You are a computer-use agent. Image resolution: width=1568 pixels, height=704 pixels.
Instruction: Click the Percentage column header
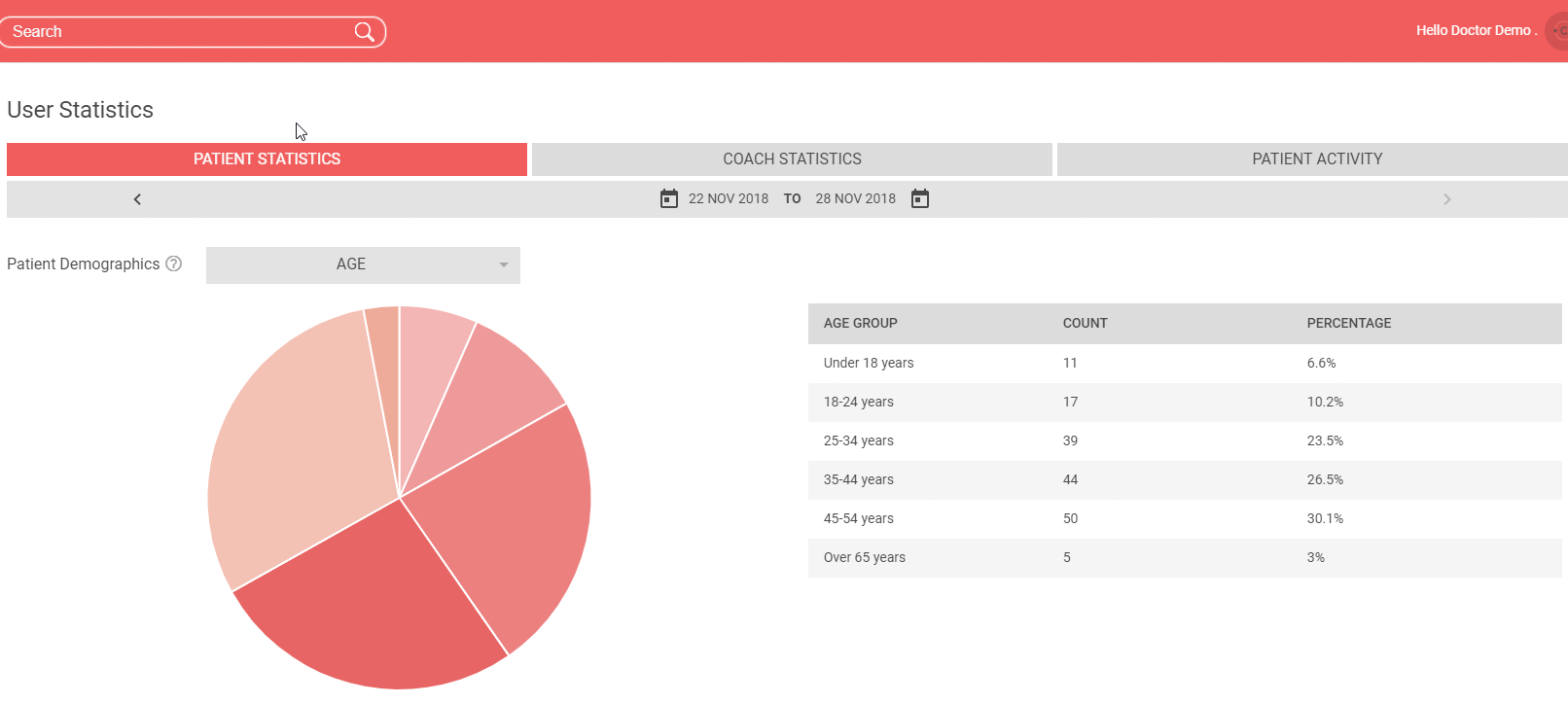pyautogui.click(x=1348, y=323)
